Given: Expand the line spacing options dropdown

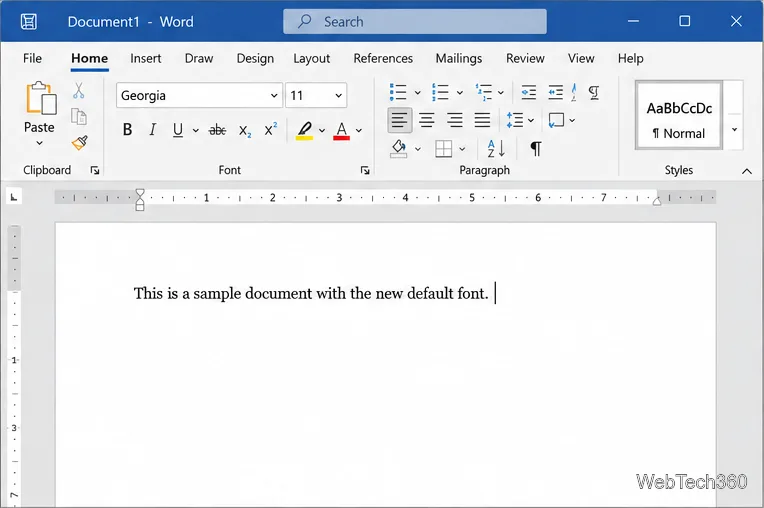Looking at the screenshot, I should pyautogui.click(x=531, y=120).
